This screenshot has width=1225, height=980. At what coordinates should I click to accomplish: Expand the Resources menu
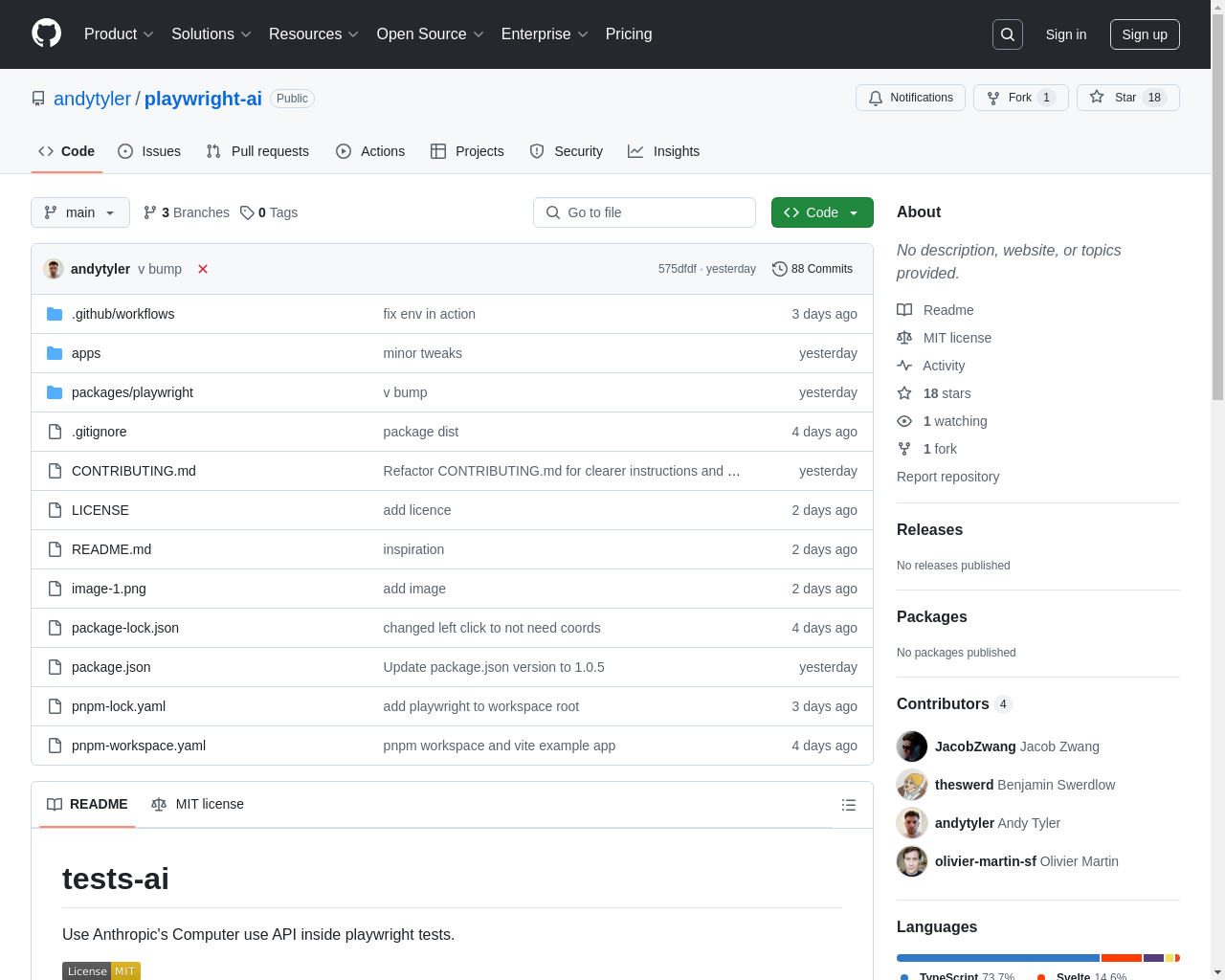314,34
